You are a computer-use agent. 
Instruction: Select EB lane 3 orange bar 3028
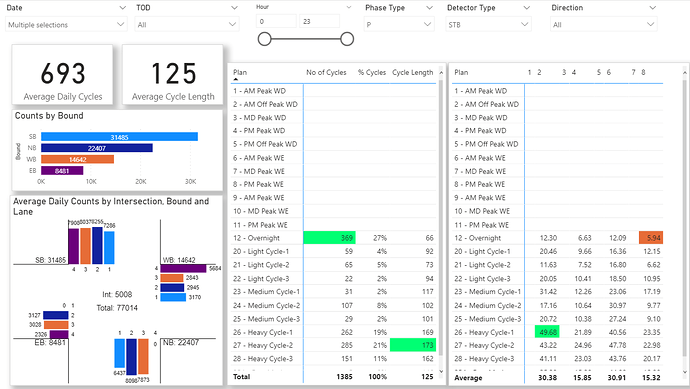[x=56, y=325]
